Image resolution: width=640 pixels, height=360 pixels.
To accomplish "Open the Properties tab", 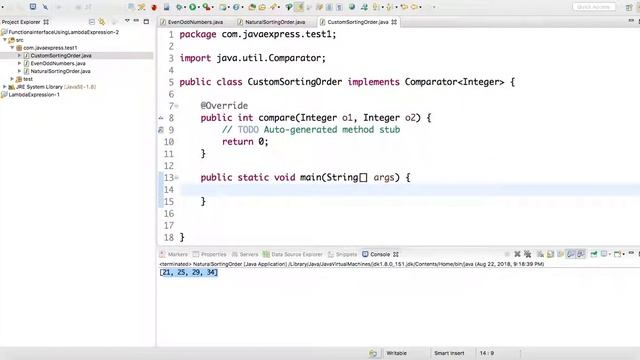I will pos(210,254).
